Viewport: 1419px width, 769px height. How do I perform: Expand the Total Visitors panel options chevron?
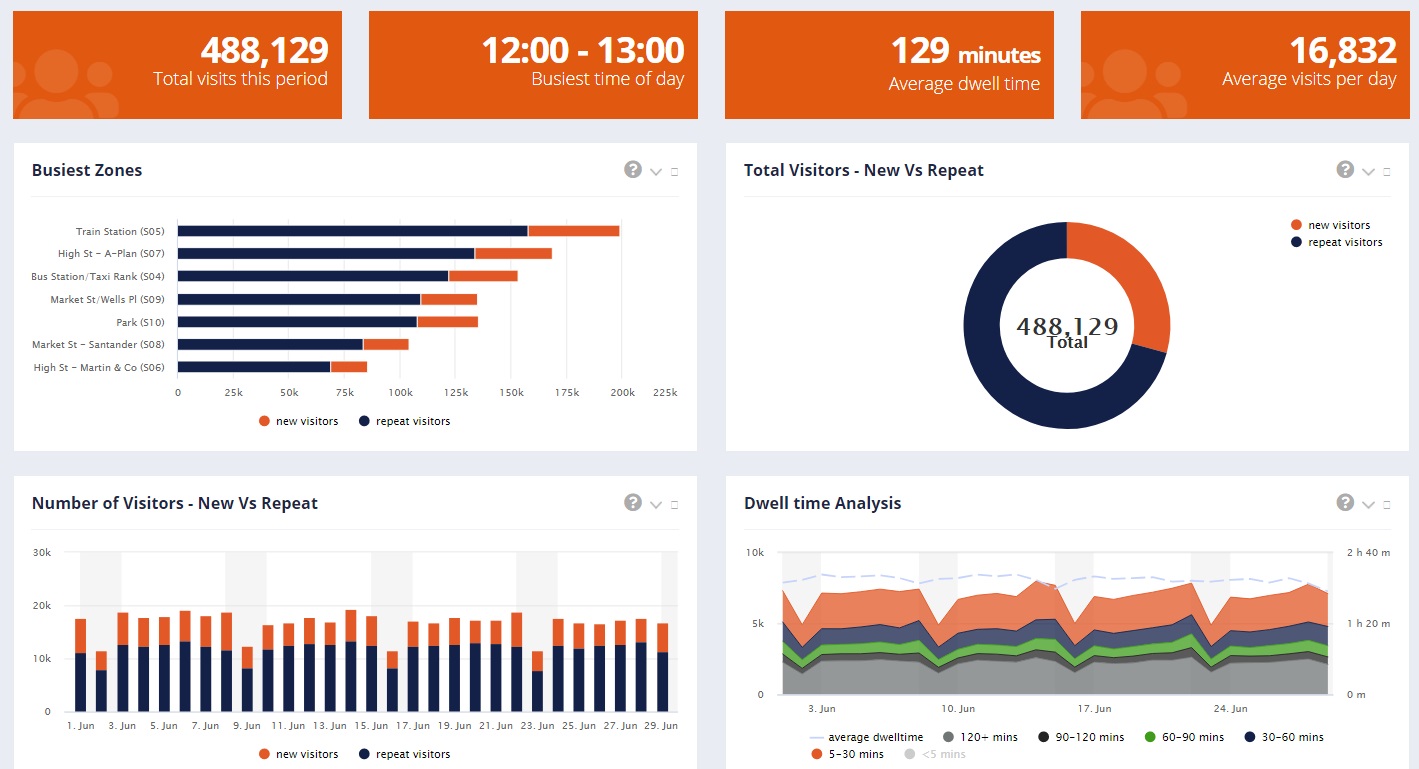point(1369,172)
